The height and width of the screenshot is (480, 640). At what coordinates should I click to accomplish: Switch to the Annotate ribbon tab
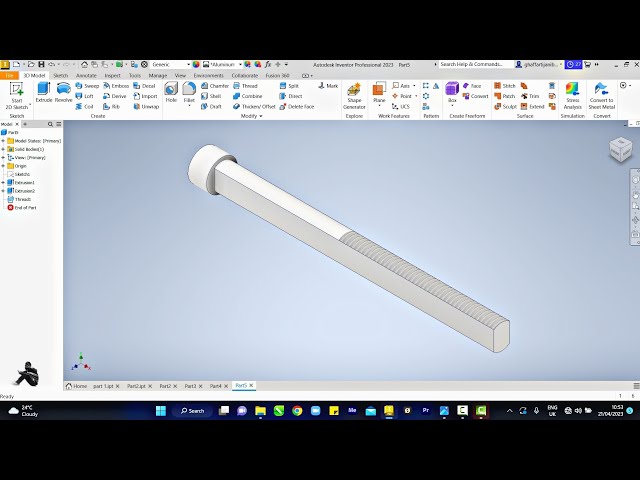[86, 76]
